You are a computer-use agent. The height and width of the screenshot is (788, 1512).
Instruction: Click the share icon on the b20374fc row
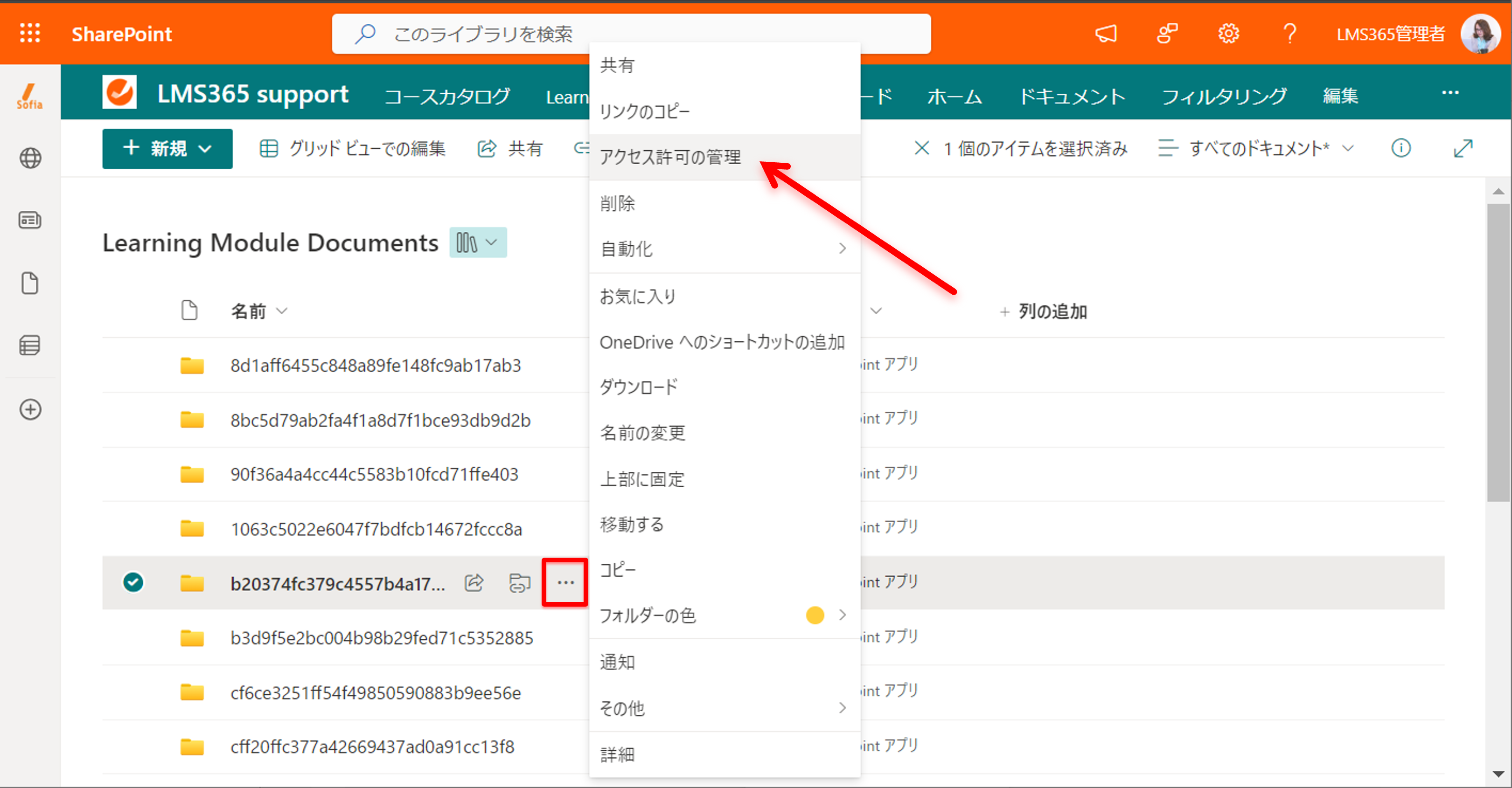[x=474, y=583]
